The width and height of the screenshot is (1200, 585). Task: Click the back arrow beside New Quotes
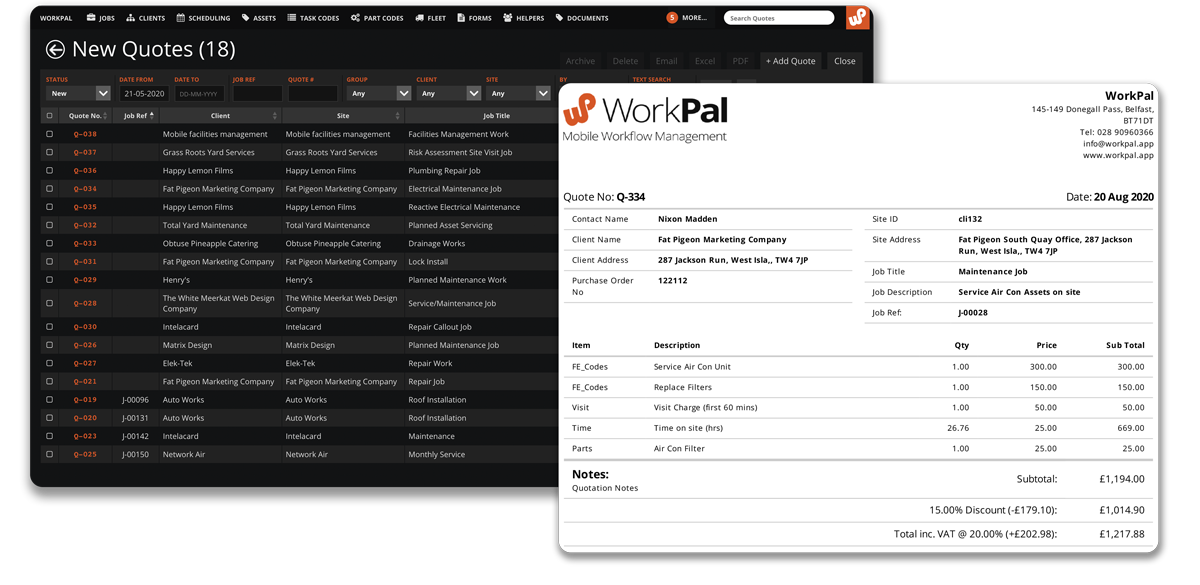point(55,50)
